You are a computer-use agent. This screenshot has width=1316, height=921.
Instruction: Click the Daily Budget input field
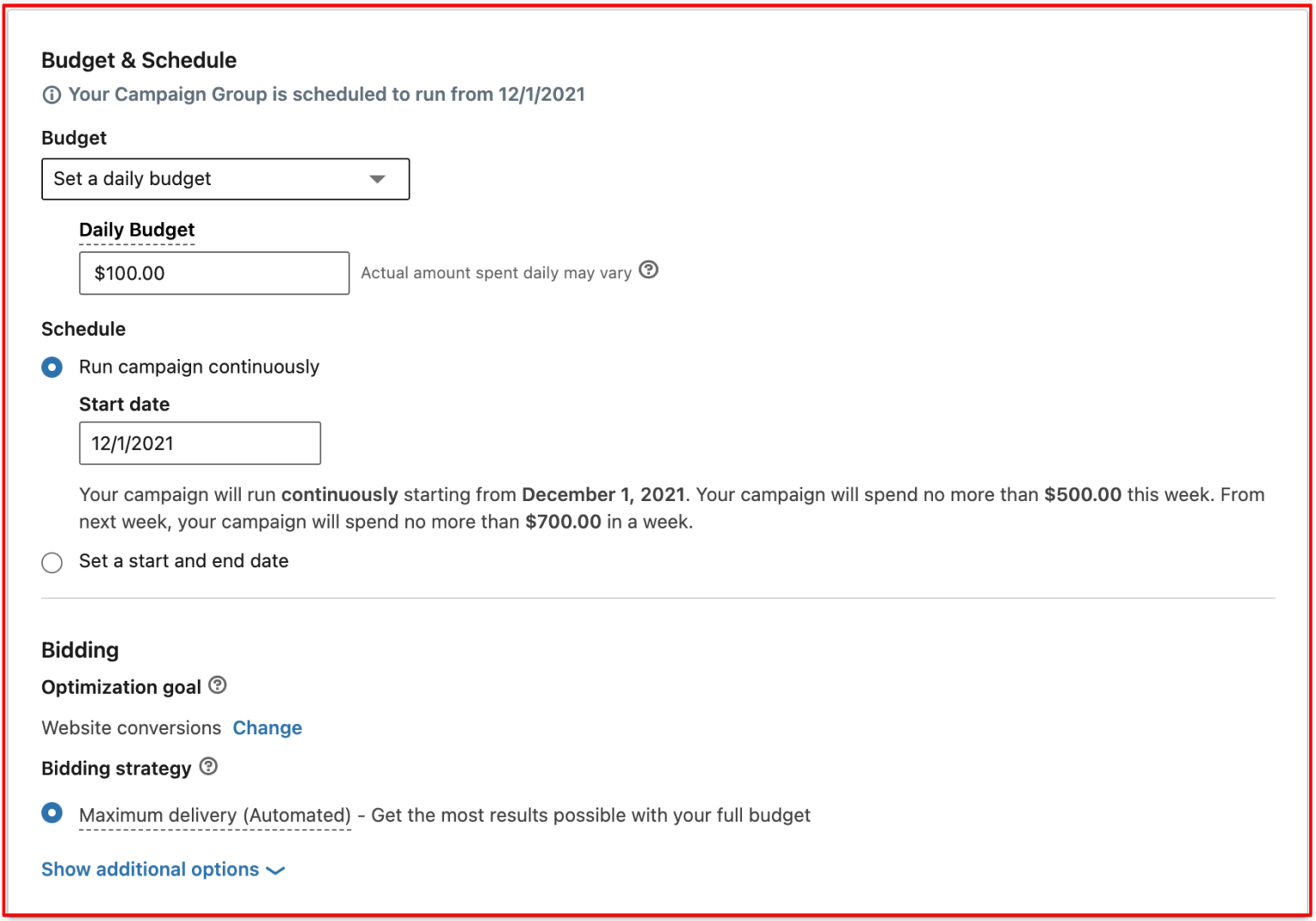pos(213,273)
